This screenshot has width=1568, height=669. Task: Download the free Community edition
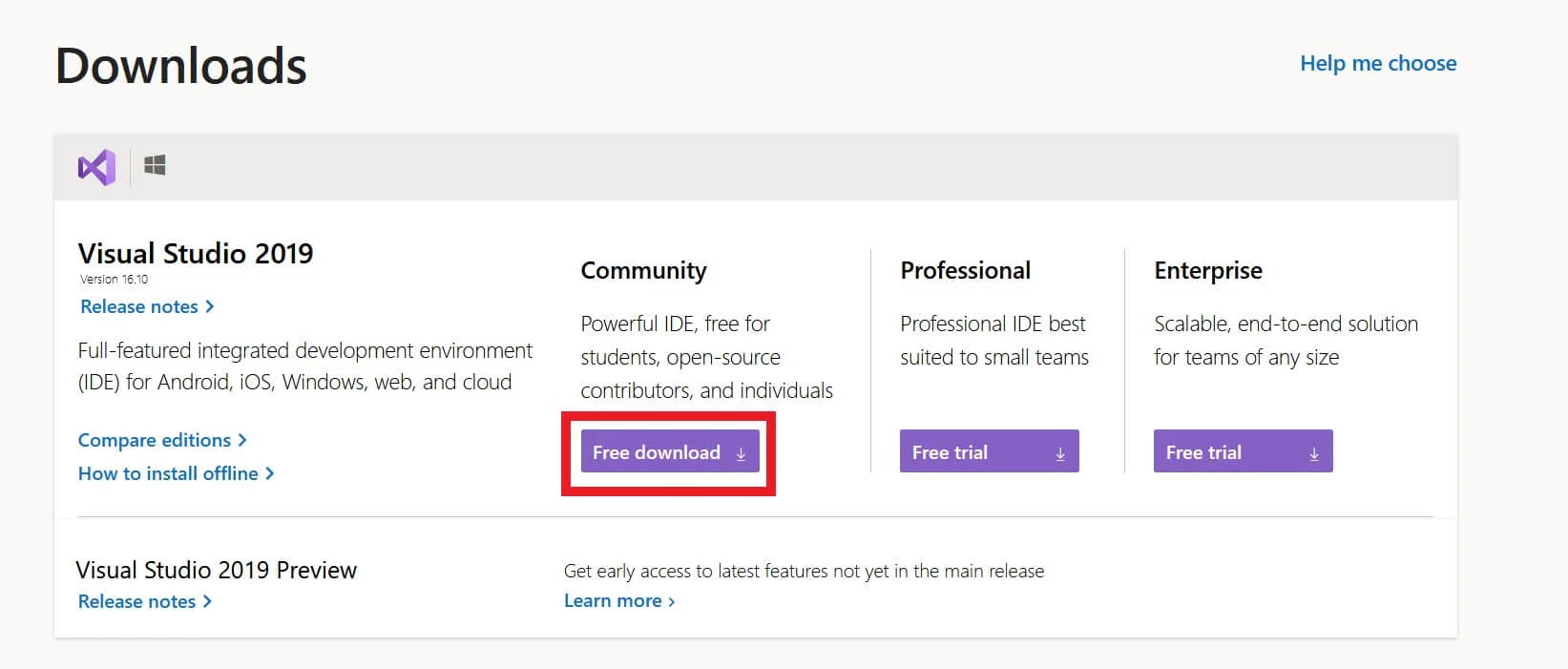(x=657, y=452)
